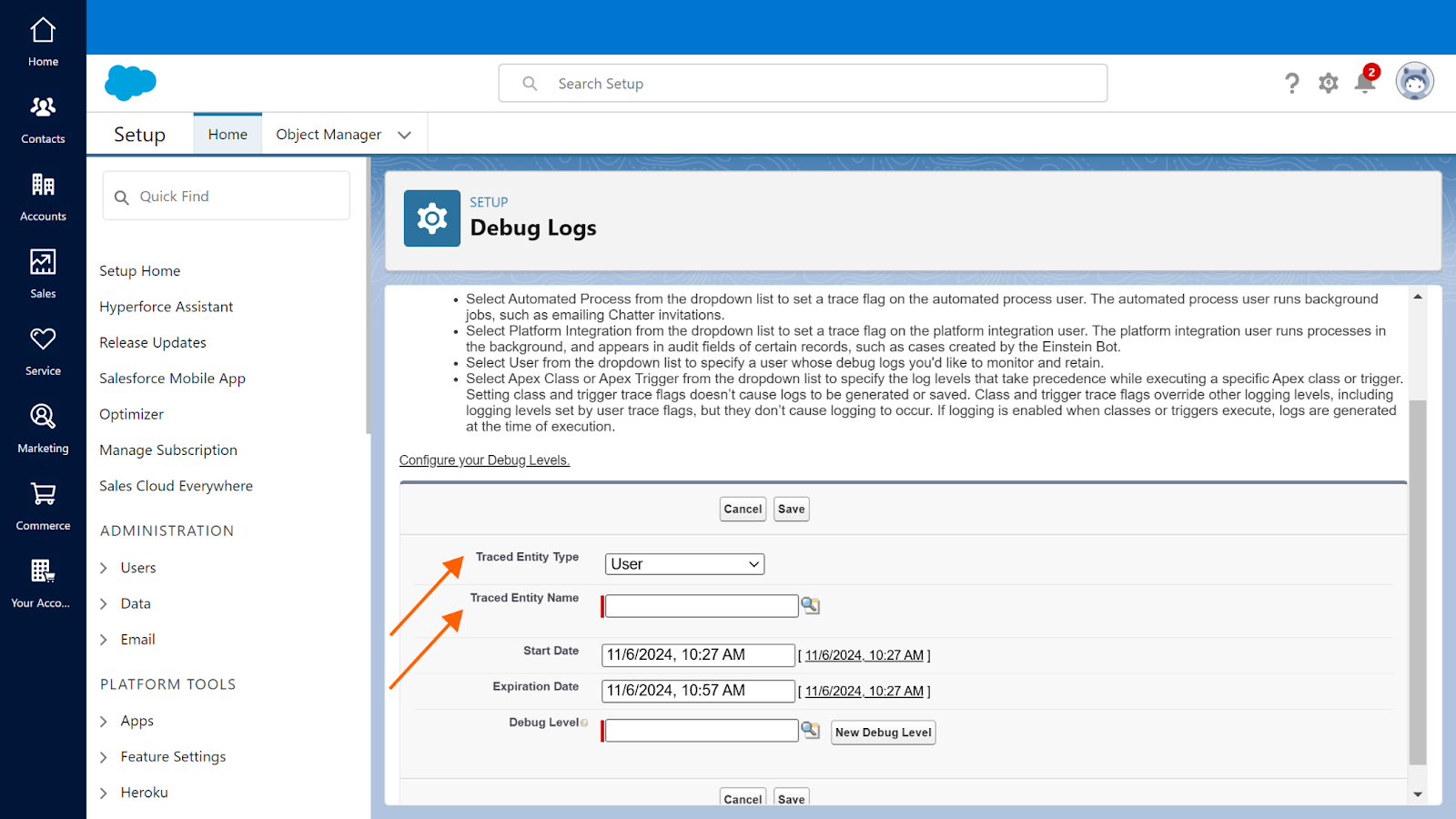Viewport: 1456px width, 819px height.
Task: Open the Traced Entity Type dropdown
Action: [x=684, y=564]
